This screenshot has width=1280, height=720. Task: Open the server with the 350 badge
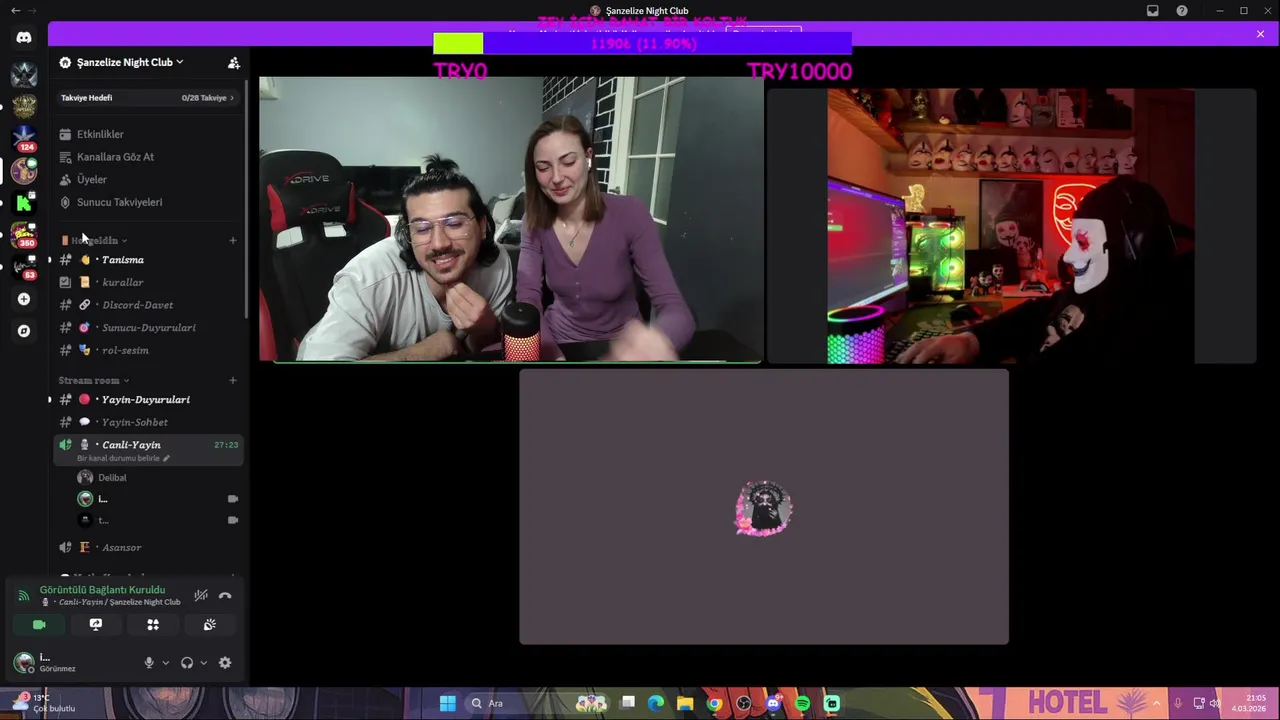click(24, 235)
